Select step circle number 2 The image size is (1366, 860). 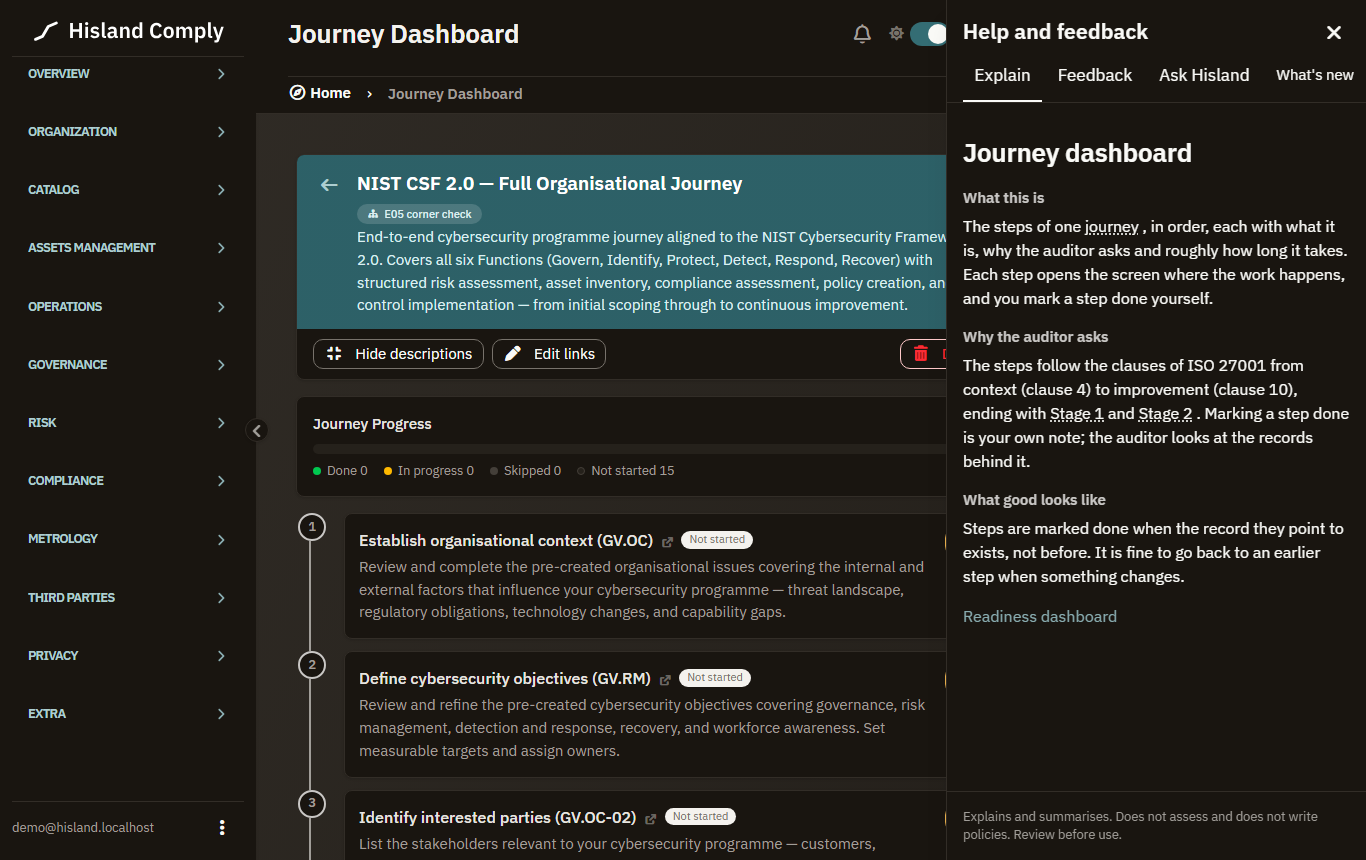point(312,665)
